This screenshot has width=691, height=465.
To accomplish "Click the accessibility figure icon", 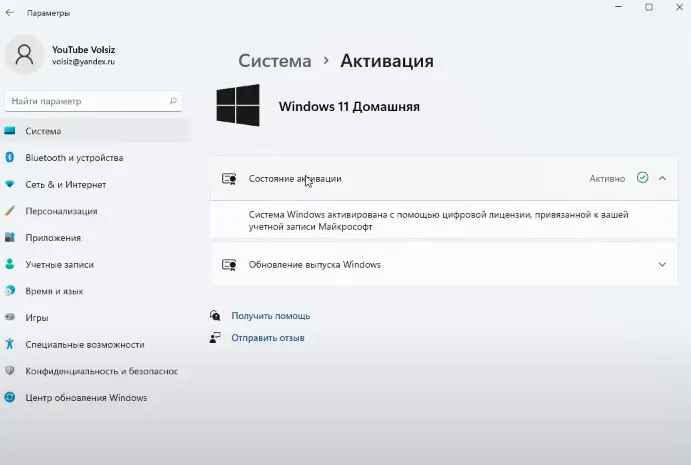I will coord(10,344).
